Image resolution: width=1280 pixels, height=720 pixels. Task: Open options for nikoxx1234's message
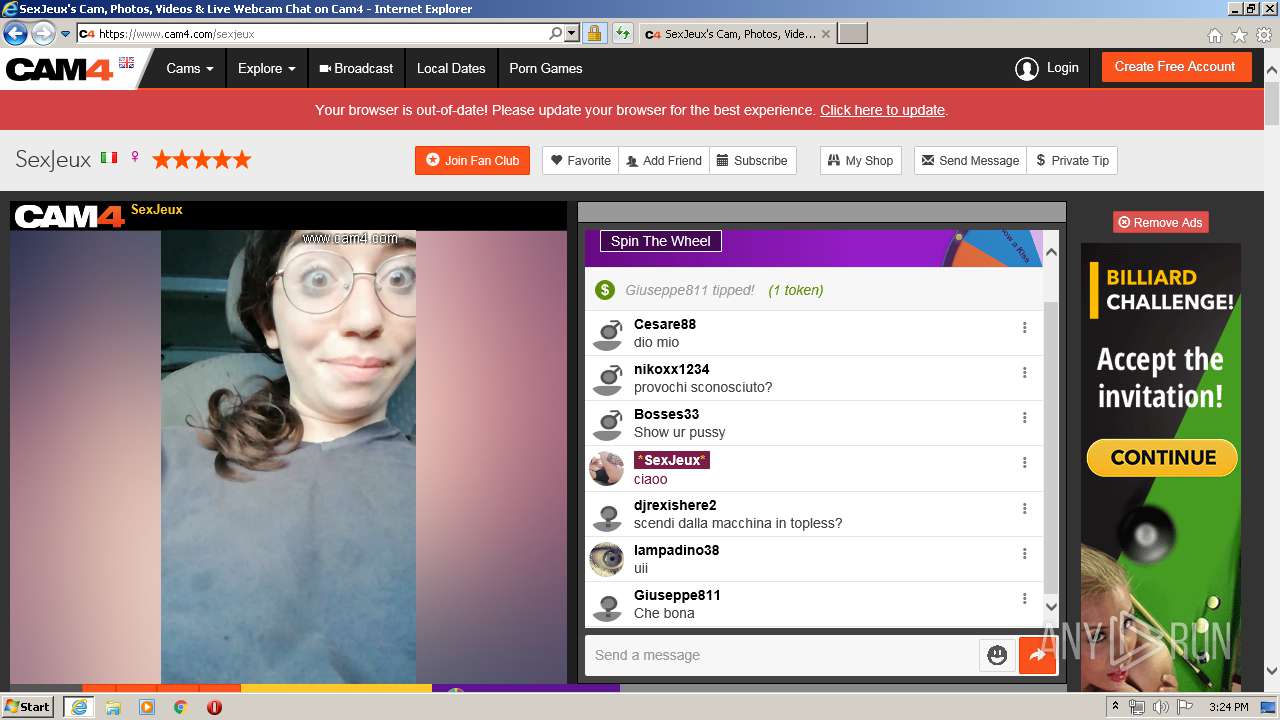(1024, 373)
